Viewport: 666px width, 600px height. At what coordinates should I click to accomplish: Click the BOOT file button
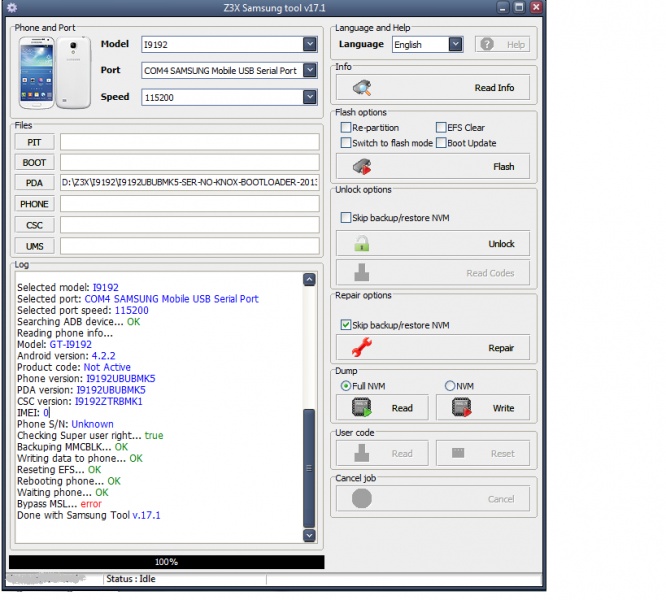34,162
